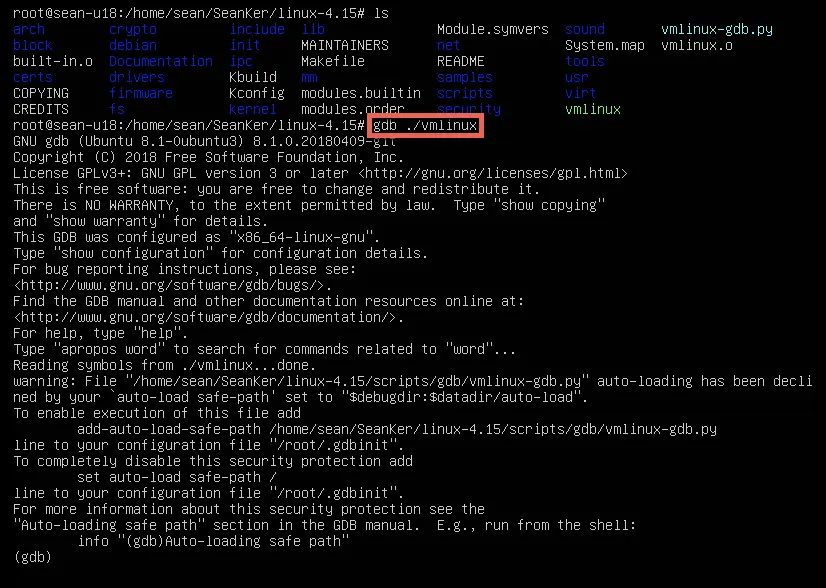Click the lib directory name
This screenshot has height=588, width=826.
click(313, 29)
